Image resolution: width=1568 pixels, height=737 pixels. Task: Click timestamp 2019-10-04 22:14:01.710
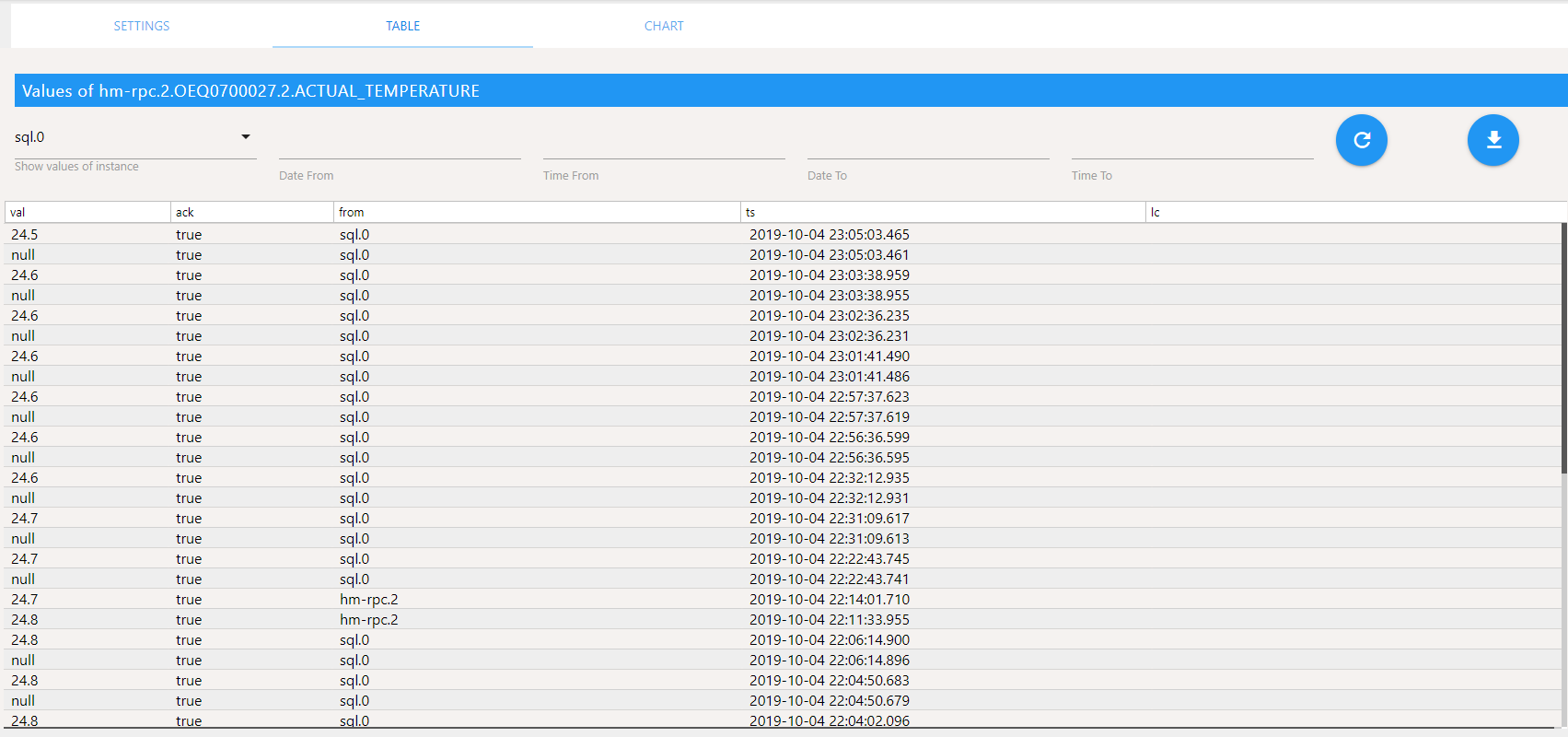coord(830,600)
